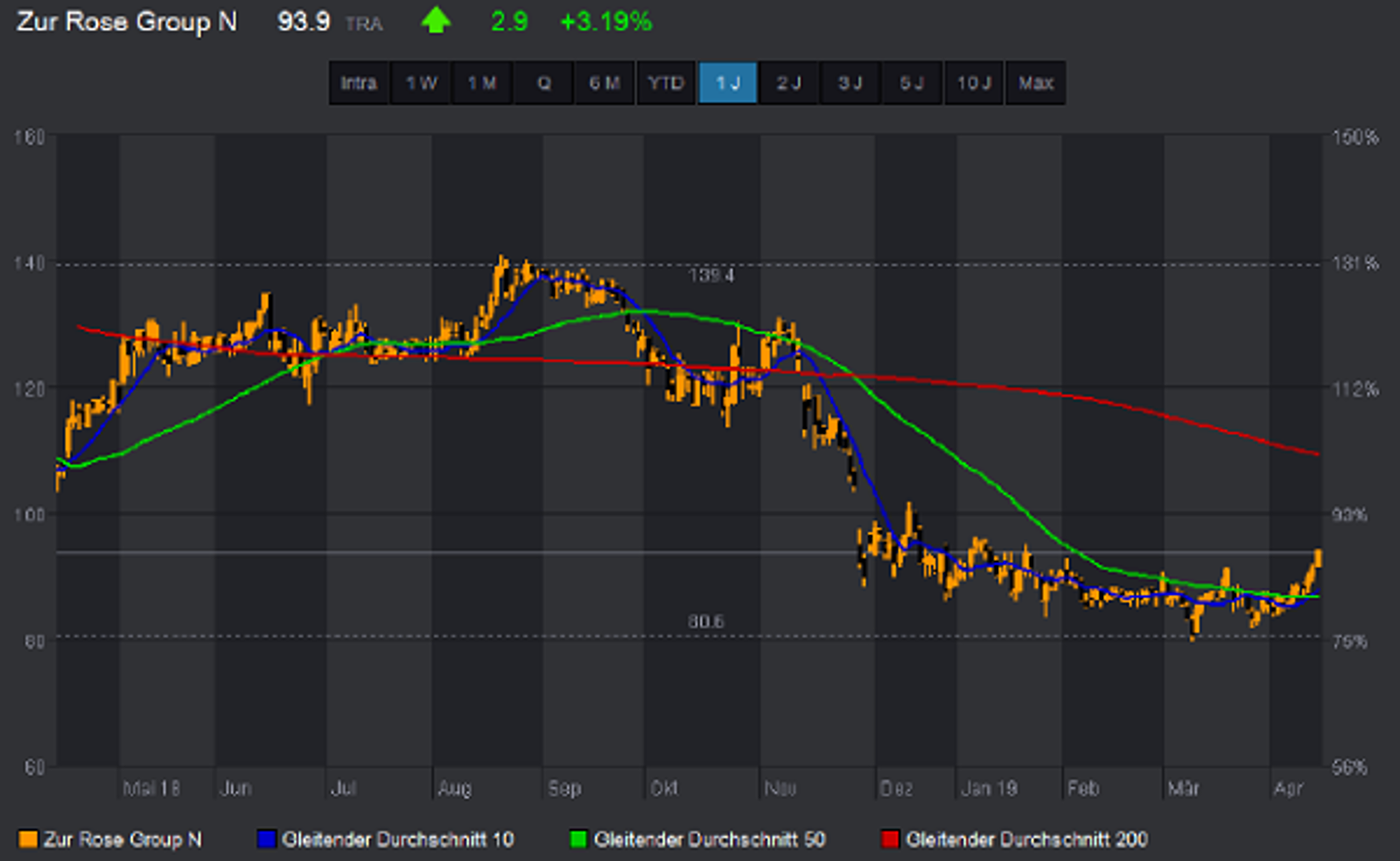This screenshot has height=861, width=1400.
Task: Click the Zur Rose Group N title
Action: (126, 21)
